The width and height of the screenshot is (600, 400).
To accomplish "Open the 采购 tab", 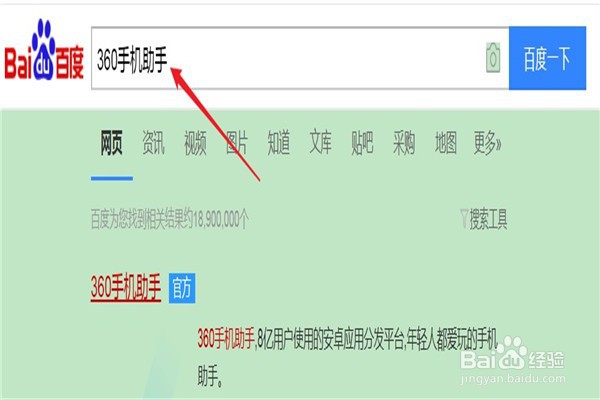I will (x=404, y=142).
